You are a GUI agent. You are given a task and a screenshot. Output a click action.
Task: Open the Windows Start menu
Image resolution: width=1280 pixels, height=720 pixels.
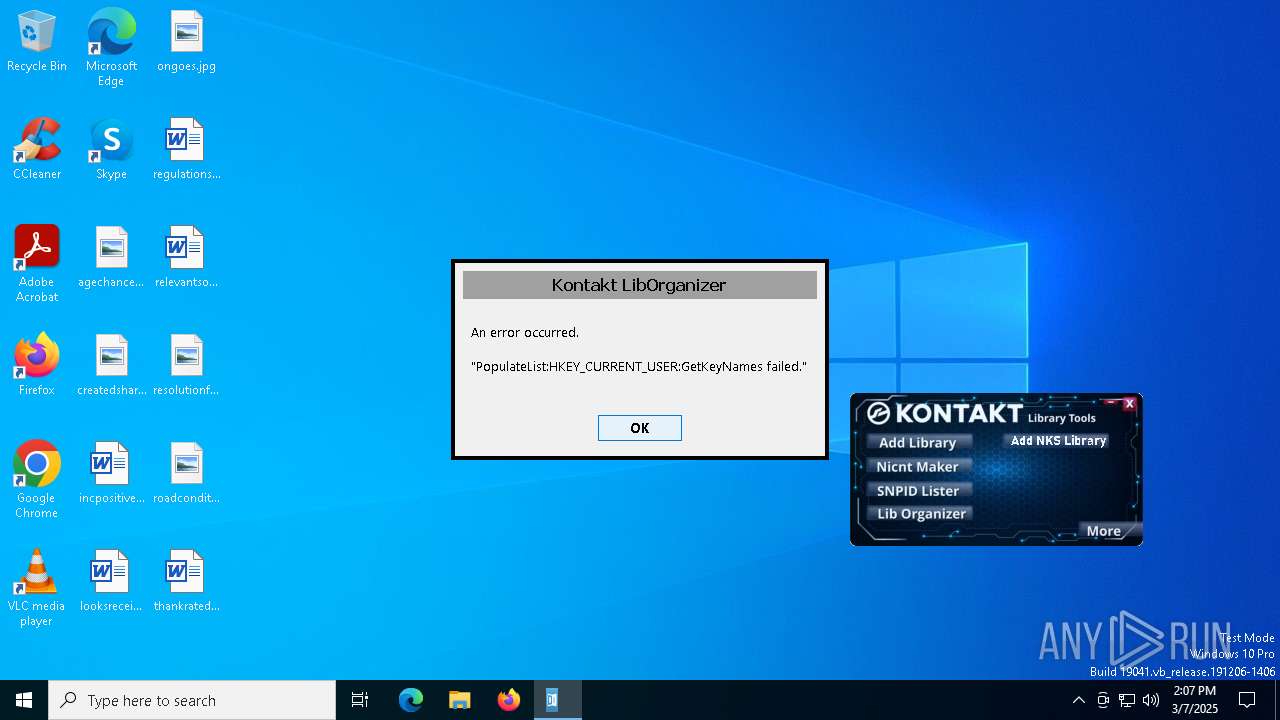coord(24,700)
